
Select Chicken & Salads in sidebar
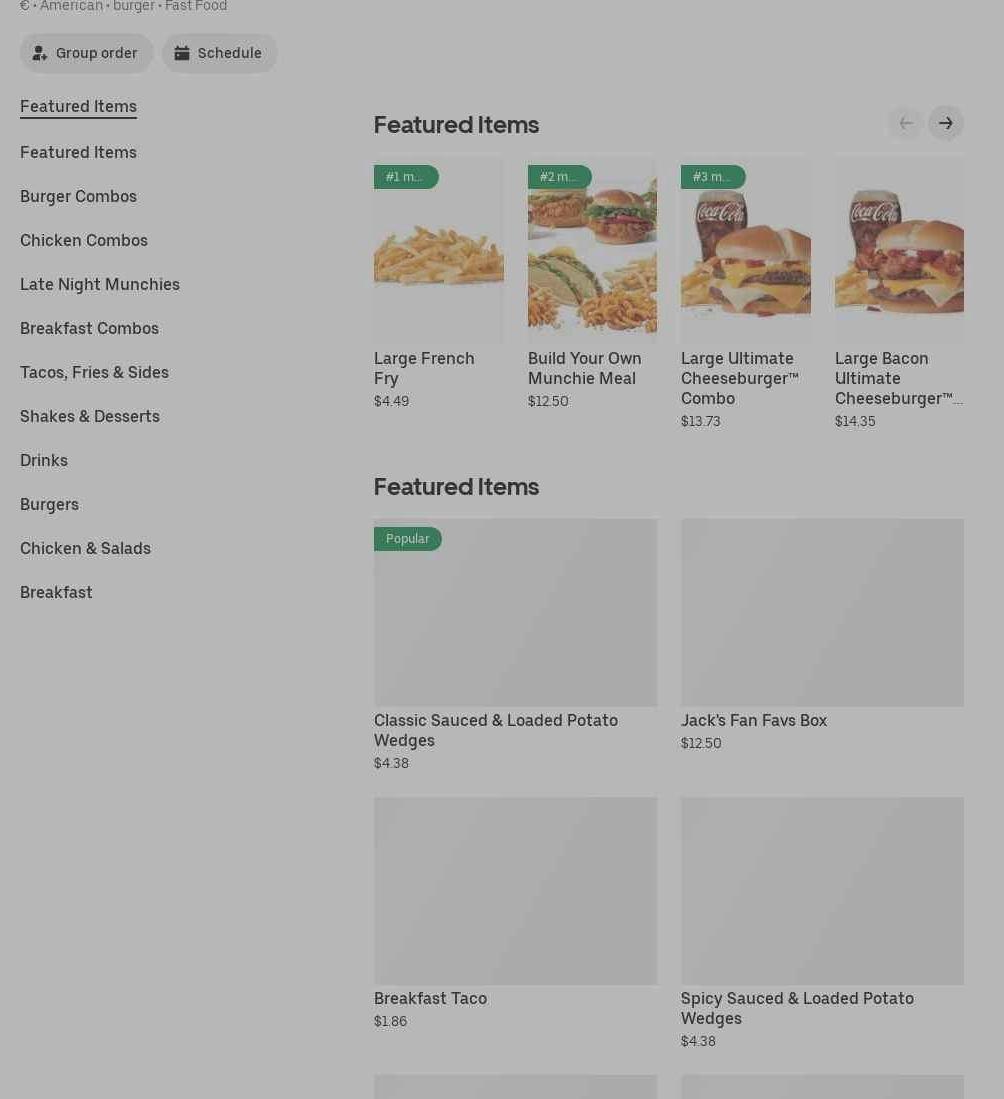point(85,548)
